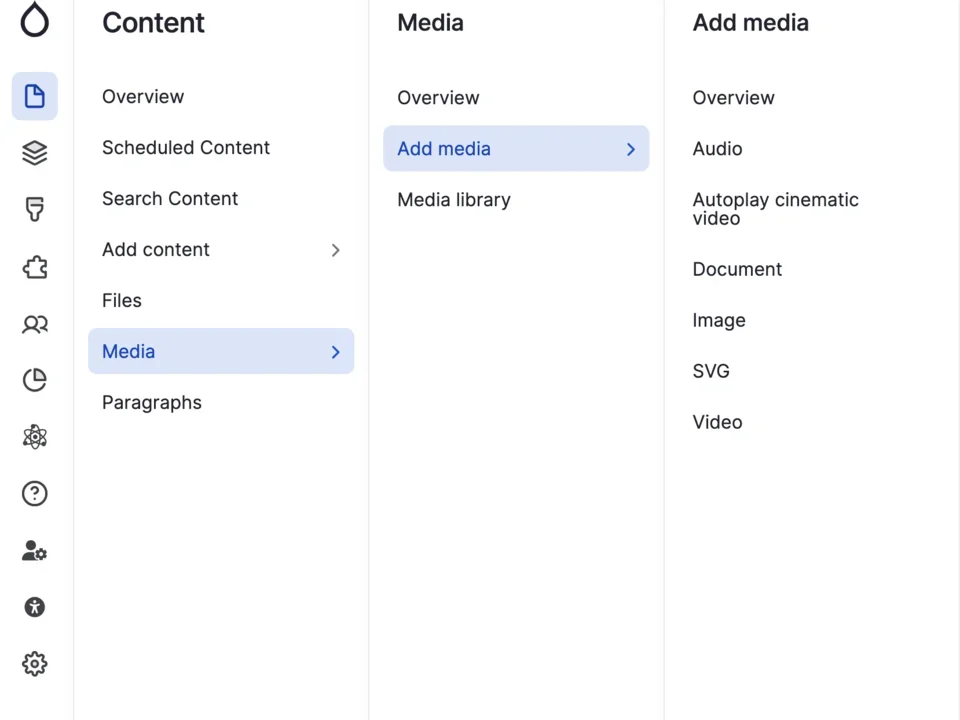
Task: Open the Media library entry
Action: (x=454, y=200)
